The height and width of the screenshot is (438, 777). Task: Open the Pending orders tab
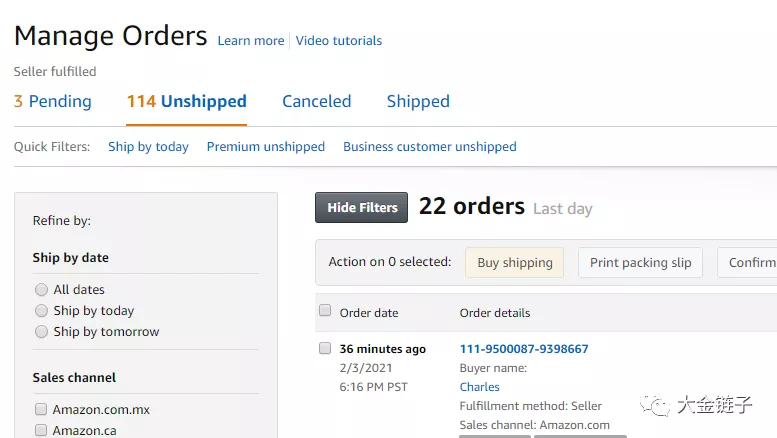click(x=52, y=101)
